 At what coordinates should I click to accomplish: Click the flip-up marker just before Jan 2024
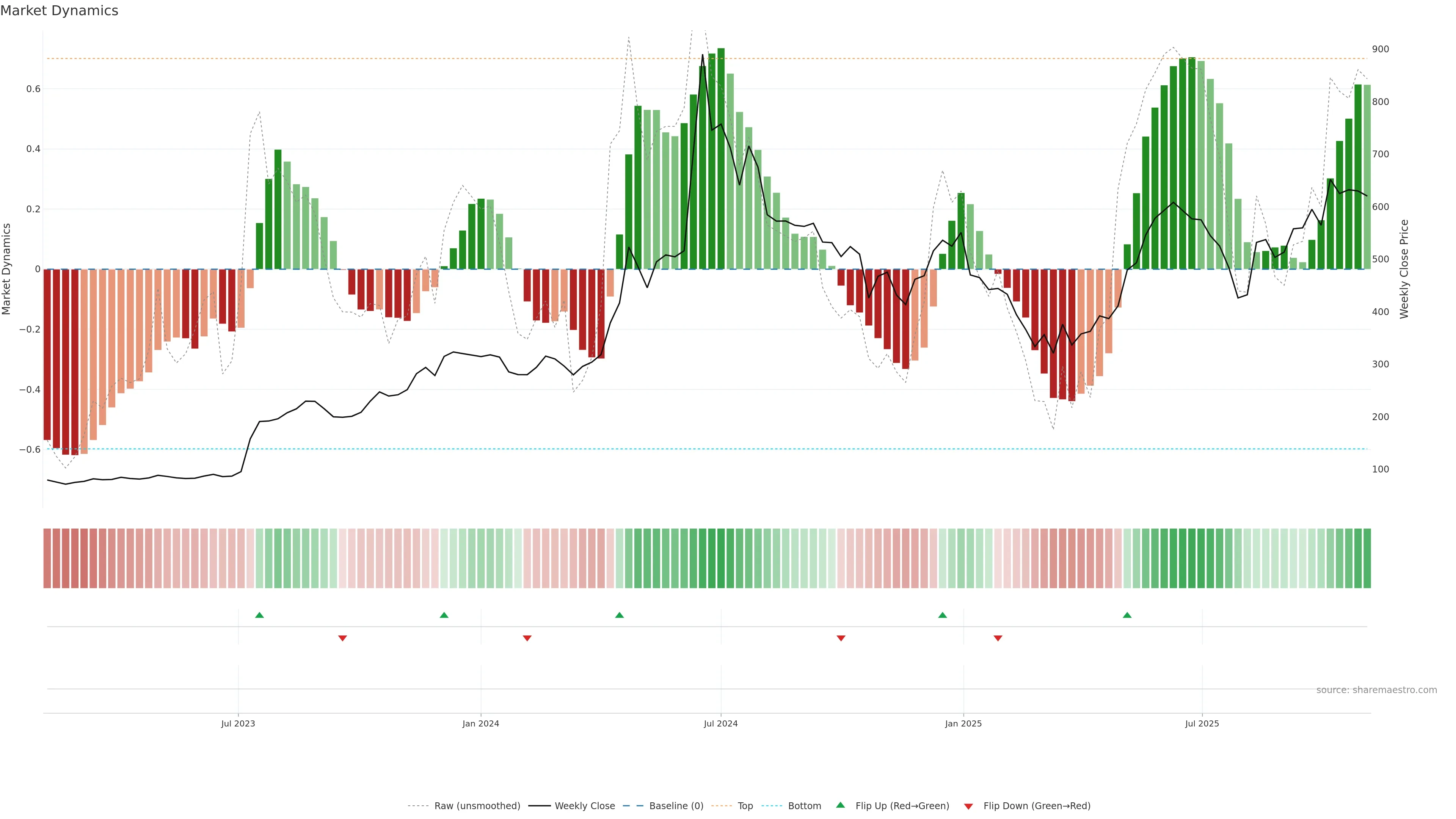(444, 615)
